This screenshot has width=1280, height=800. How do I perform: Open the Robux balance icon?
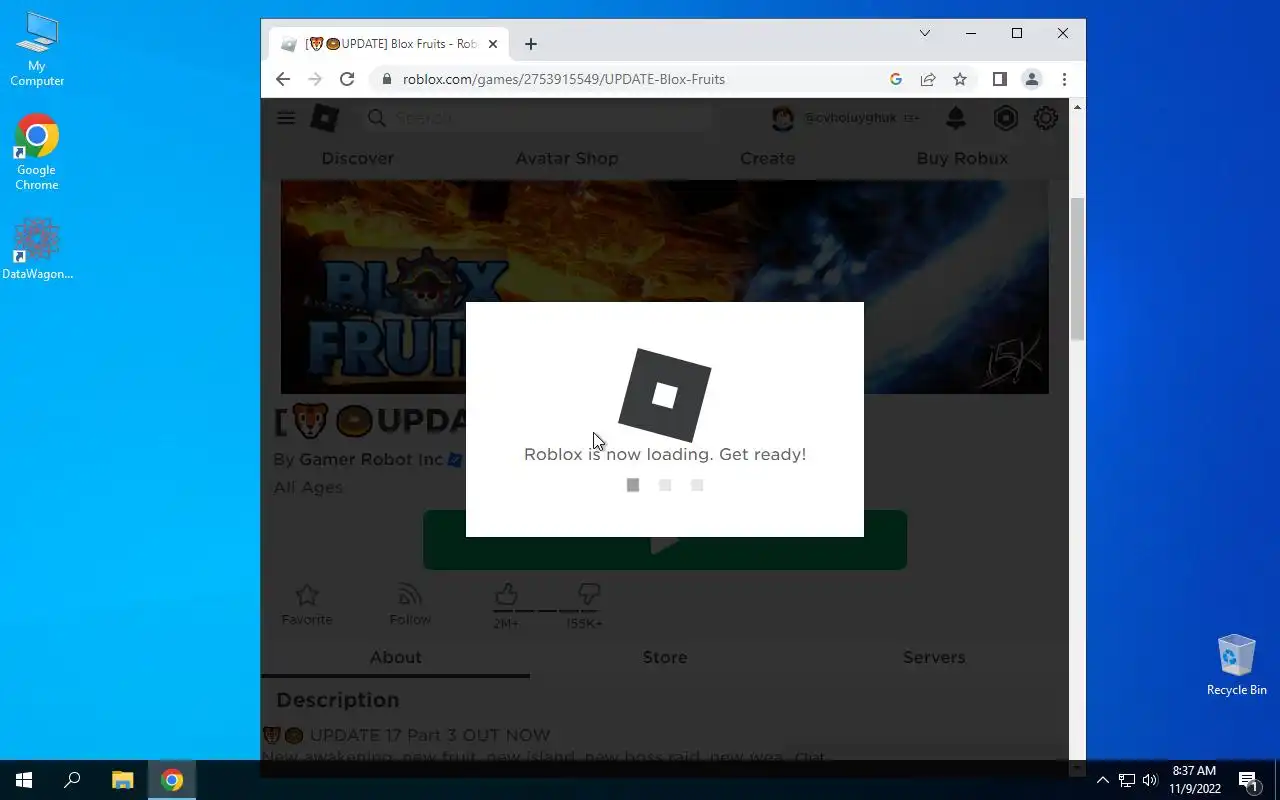click(x=1005, y=118)
